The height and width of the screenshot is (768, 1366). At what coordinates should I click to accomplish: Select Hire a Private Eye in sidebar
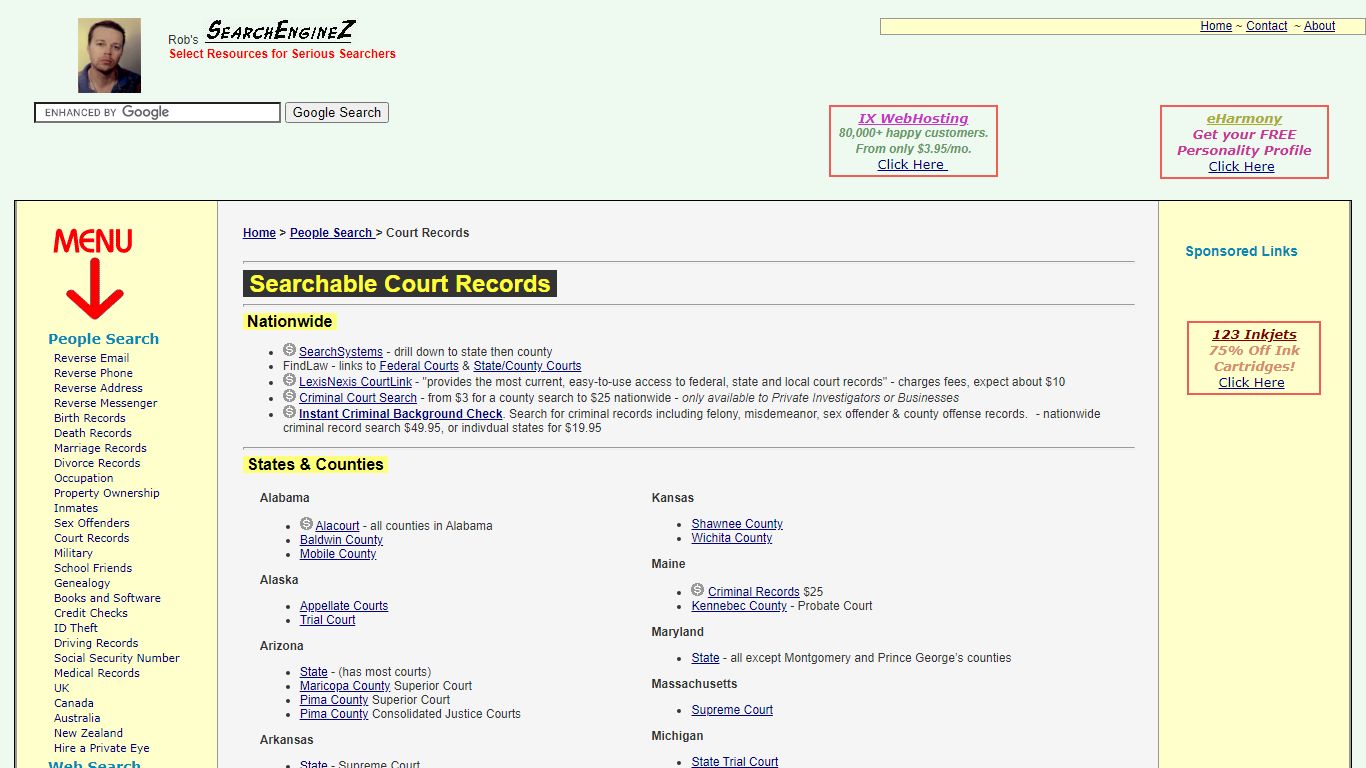[x=102, y=748]
